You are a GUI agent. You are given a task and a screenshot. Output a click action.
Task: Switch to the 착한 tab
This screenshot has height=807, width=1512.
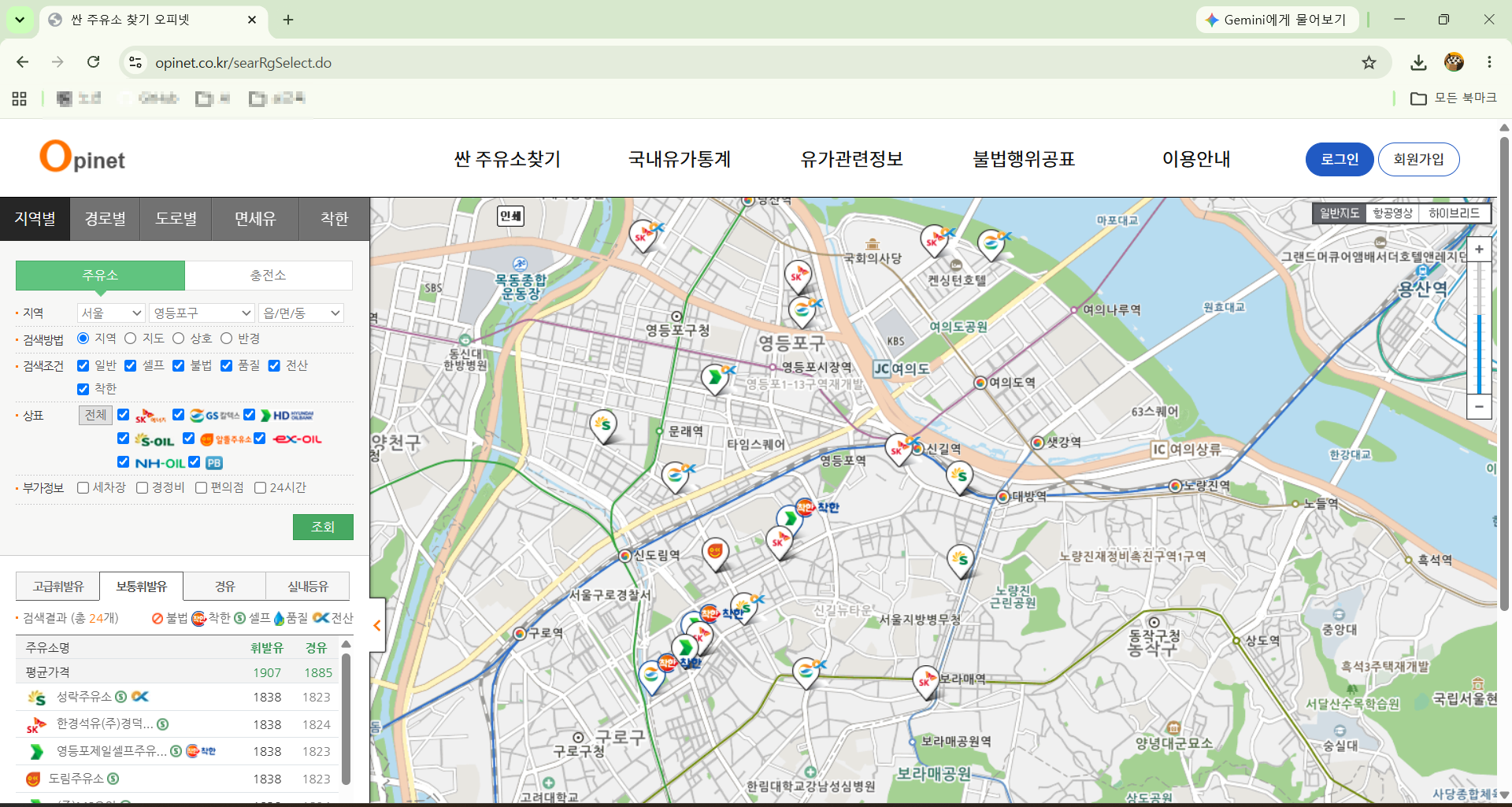tap(335, 219)
